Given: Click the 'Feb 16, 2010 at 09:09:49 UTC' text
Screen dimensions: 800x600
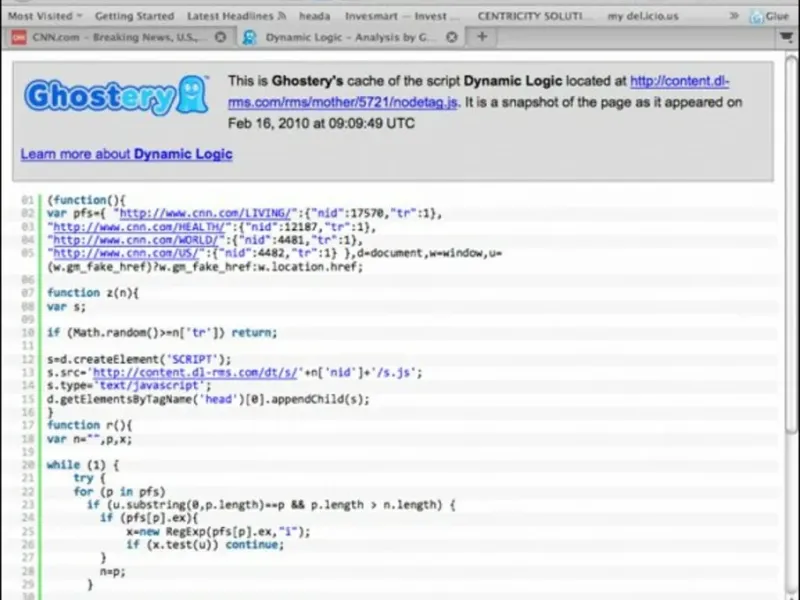Looking at the screenshot, I should 321,123.
